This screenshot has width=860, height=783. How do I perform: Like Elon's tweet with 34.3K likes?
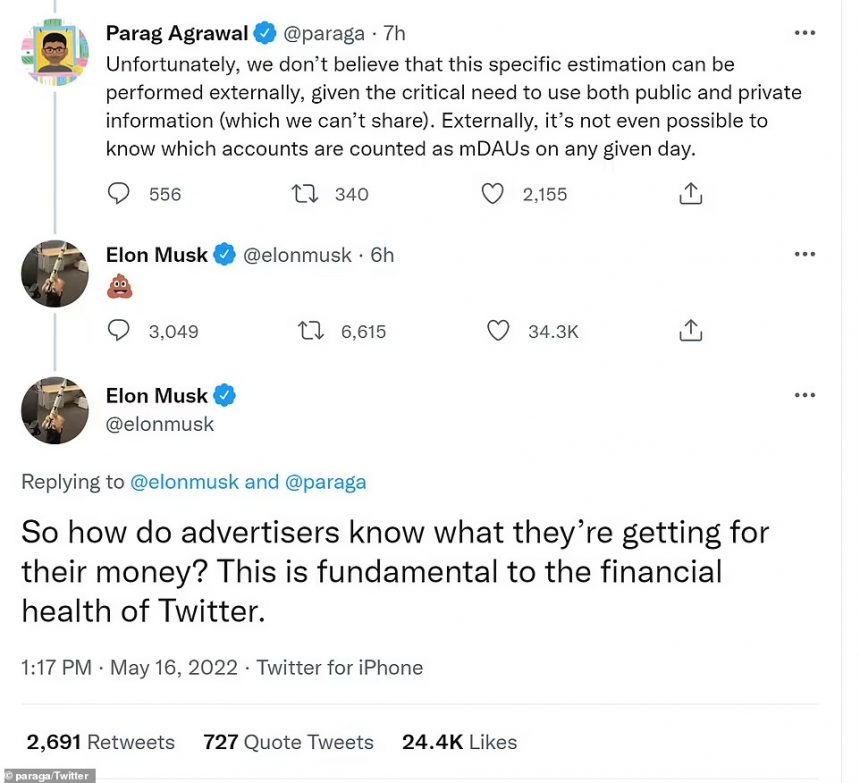pos(498,331)
